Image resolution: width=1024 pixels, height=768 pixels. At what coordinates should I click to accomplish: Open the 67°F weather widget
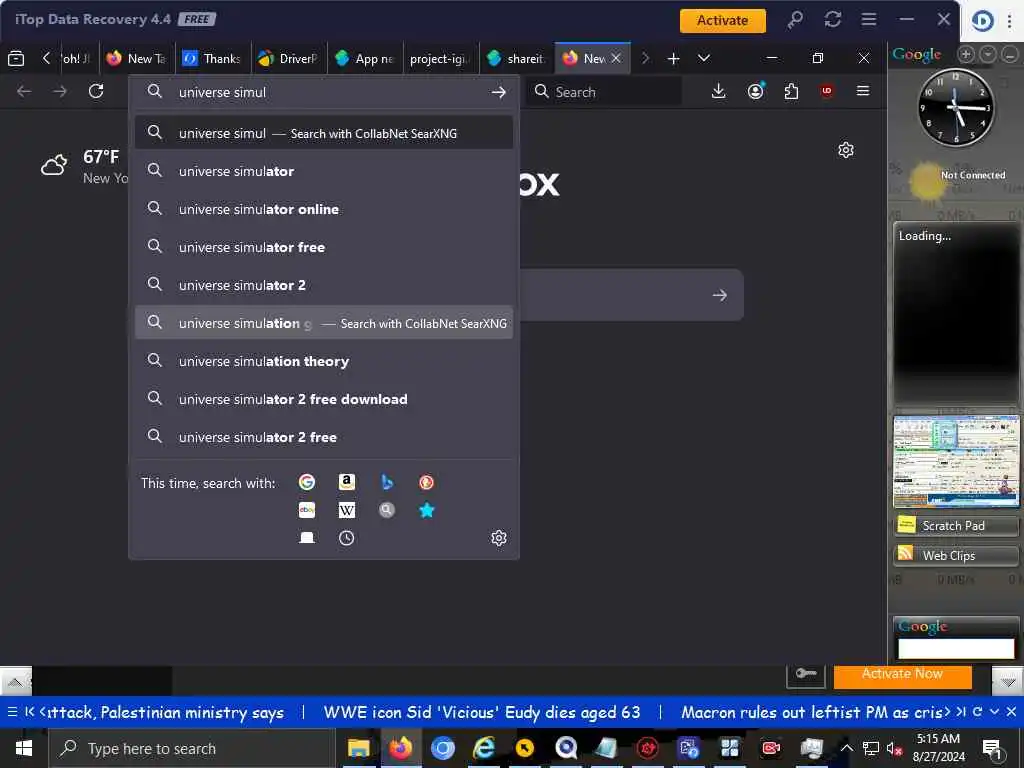click(84, 166)
